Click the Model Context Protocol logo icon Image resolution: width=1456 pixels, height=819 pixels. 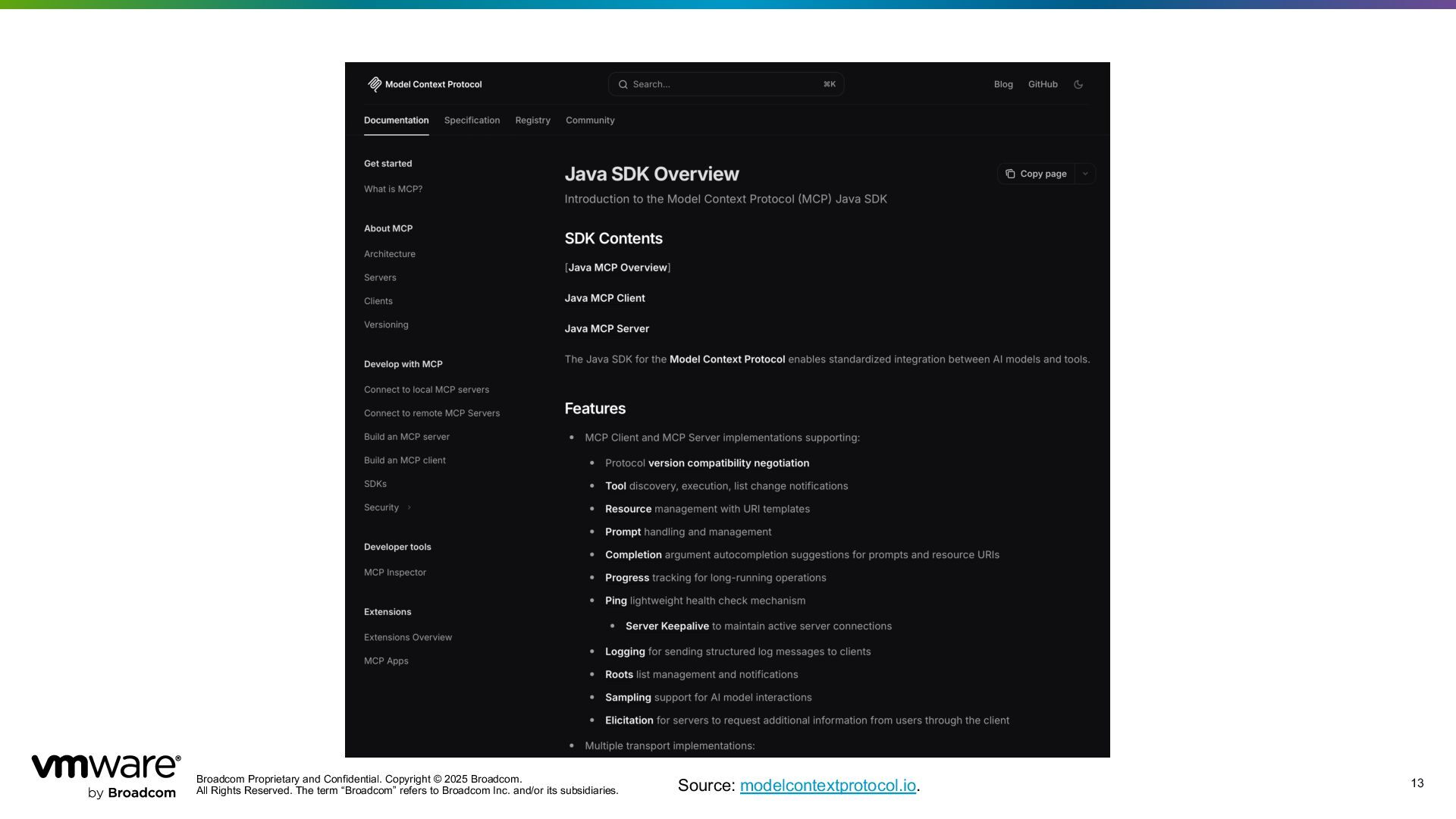[375, 84]
